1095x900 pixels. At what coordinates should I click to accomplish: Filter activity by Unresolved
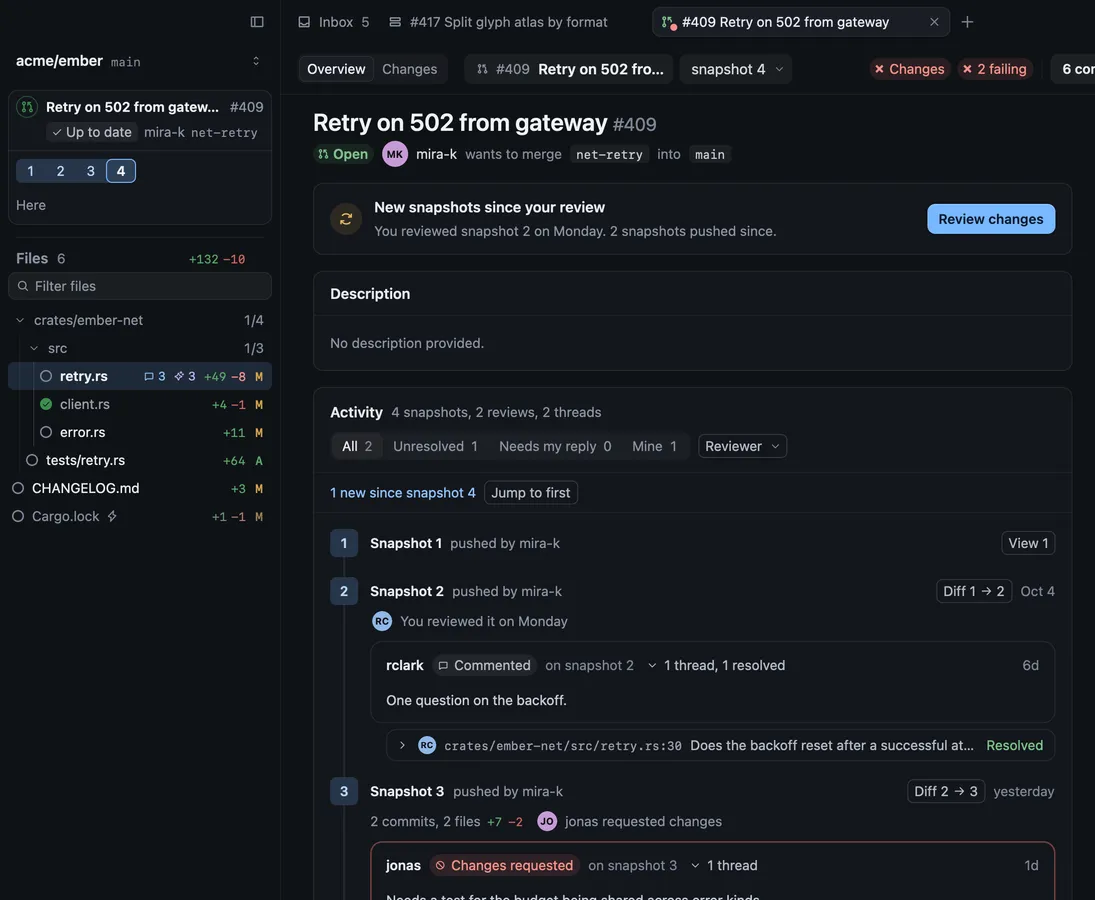(x=435, y=446)
